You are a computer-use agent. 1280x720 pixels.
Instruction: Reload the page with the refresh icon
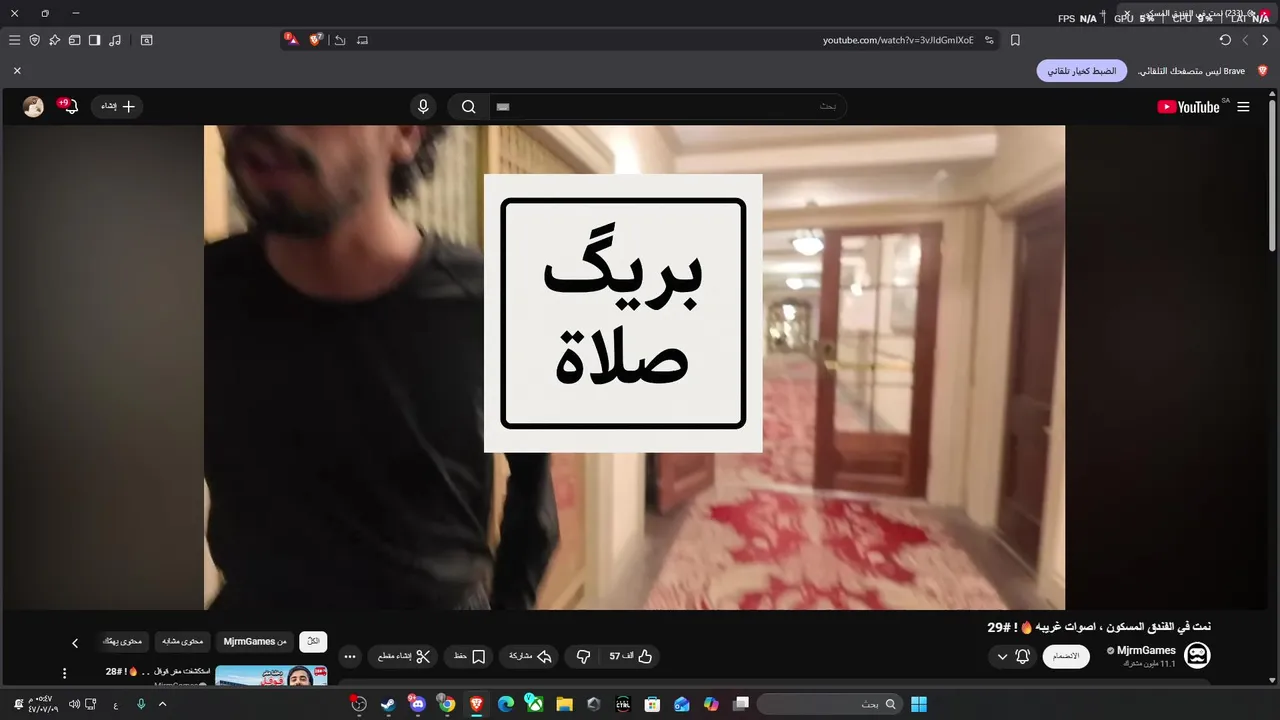(x=1225, y=40)
